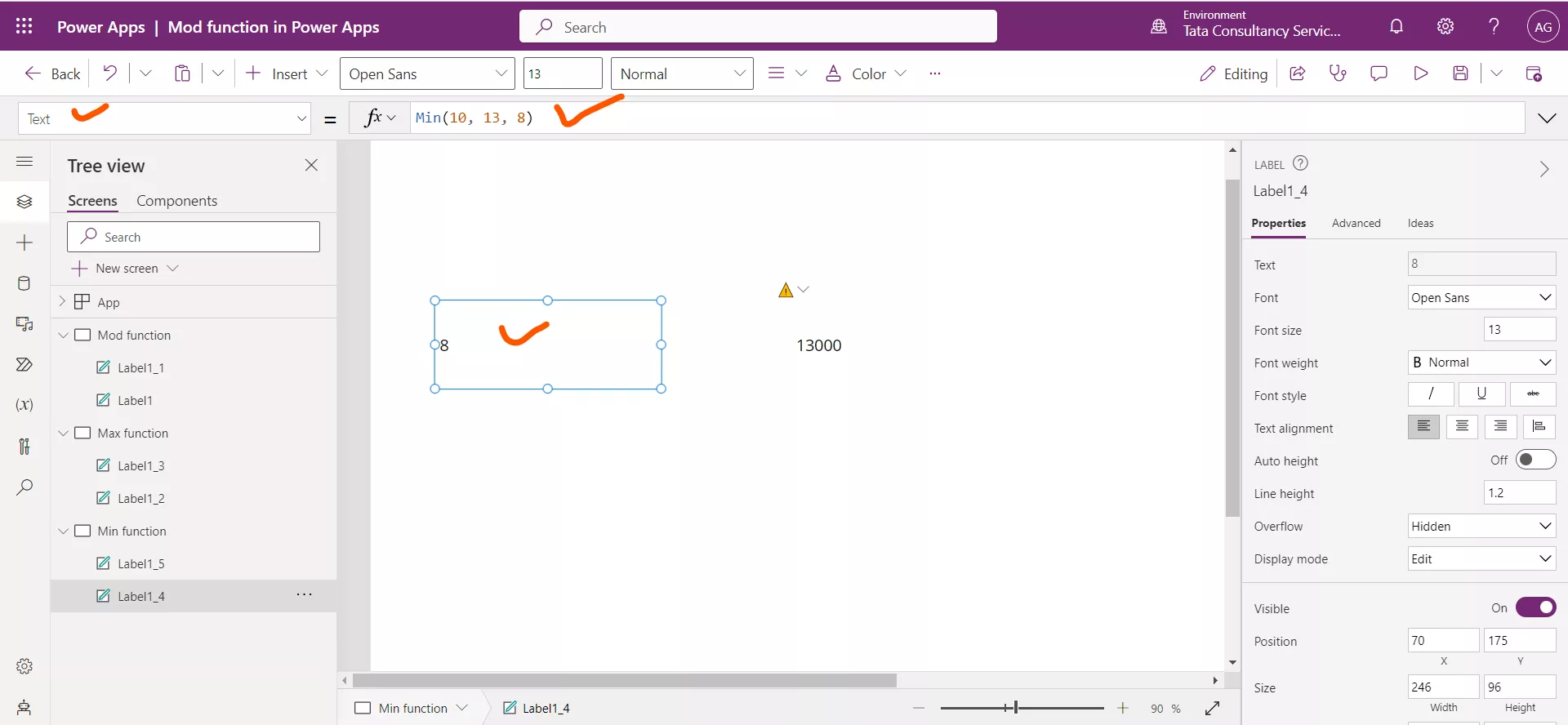This screenshot has height=725, width=1568.
Task: Switch to the Ideas tab
Action: tap(1420, 223)
